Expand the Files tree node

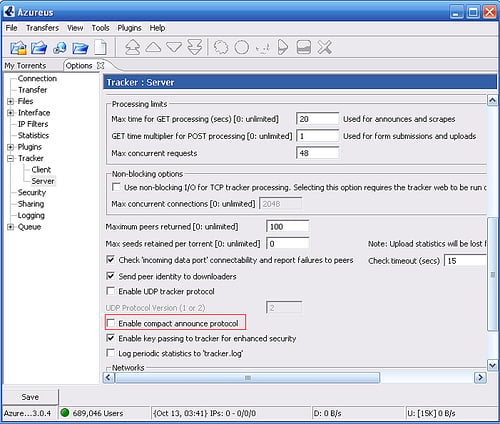(11, 101)
